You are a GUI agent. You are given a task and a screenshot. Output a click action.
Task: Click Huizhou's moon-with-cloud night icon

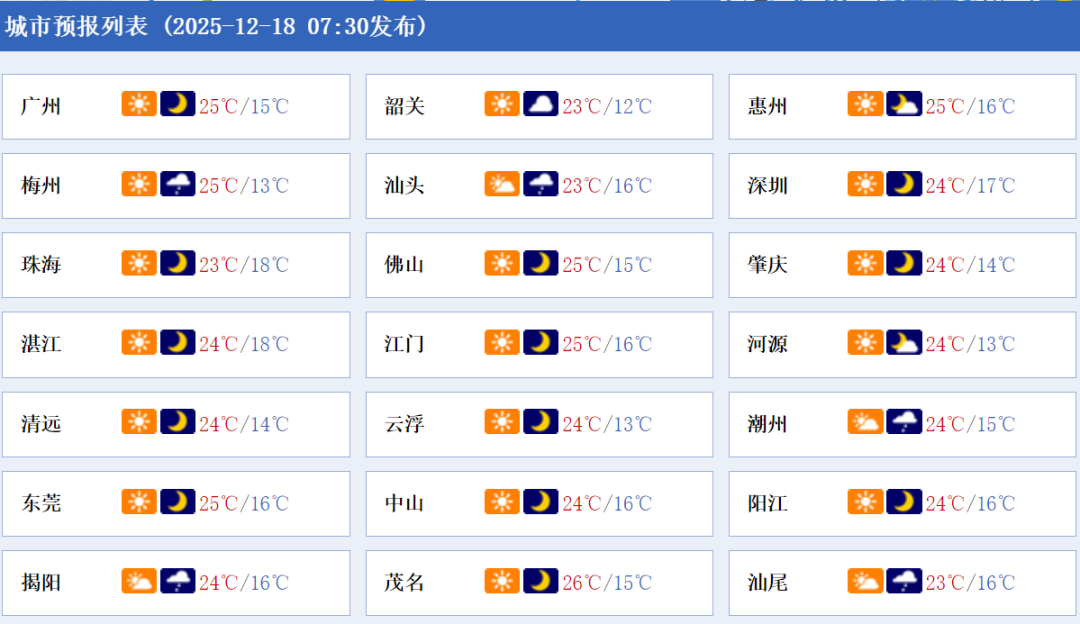[x=903, y=104]
